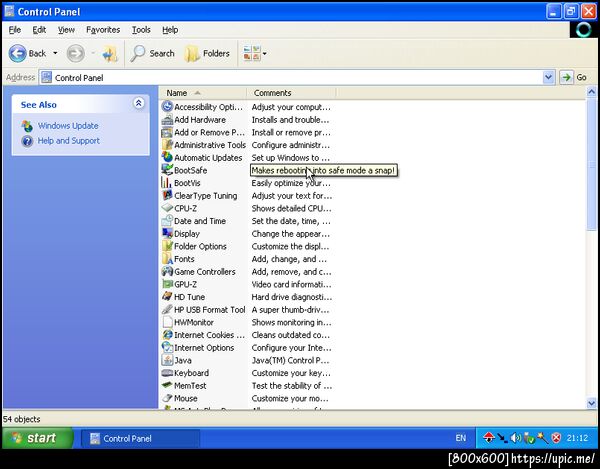The height and width of the screenshot is (469, 600).
Task: Select Internet Options icon
Action: [x=167, y=347]
